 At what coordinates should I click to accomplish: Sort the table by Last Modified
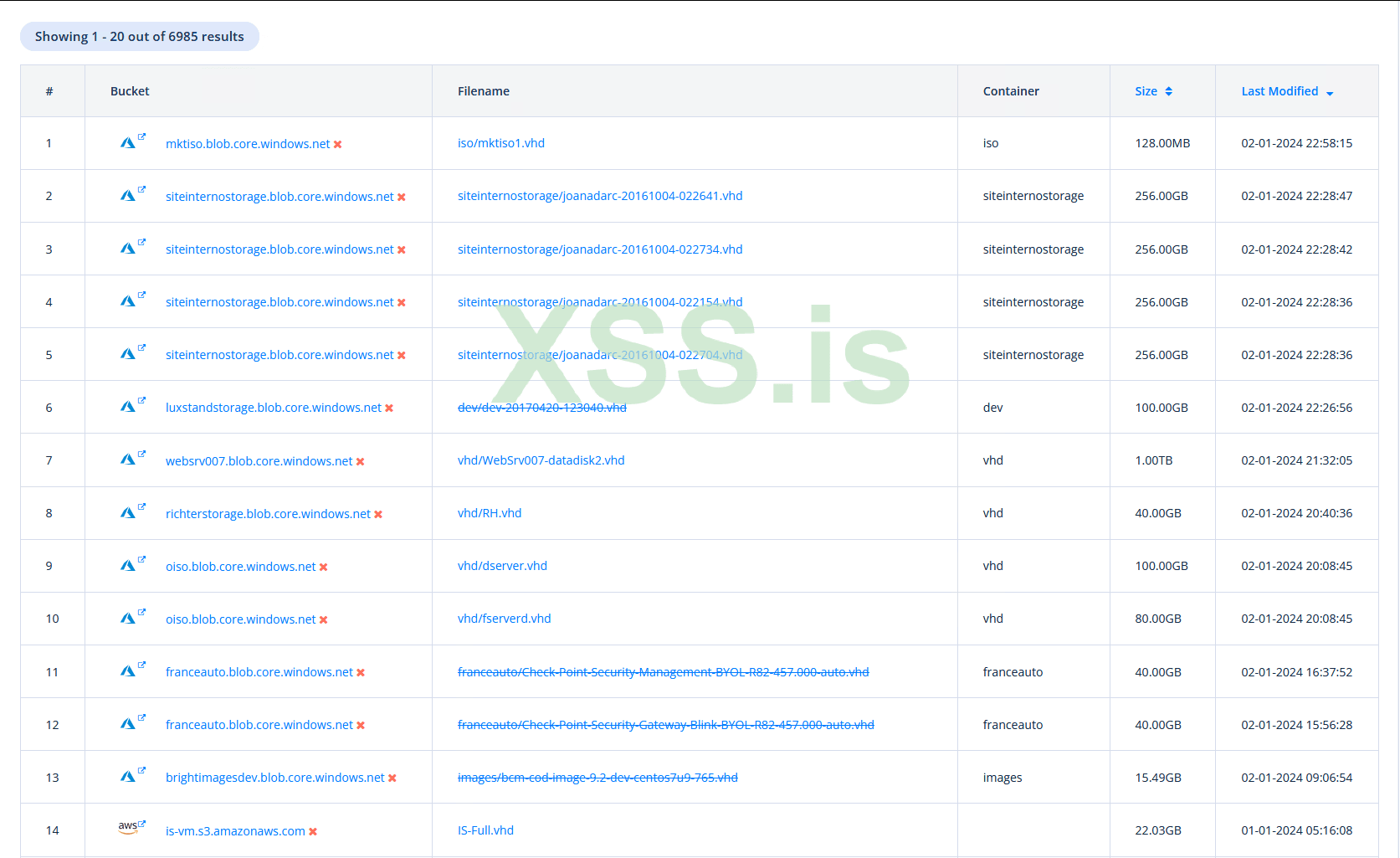pos(1287,91)
